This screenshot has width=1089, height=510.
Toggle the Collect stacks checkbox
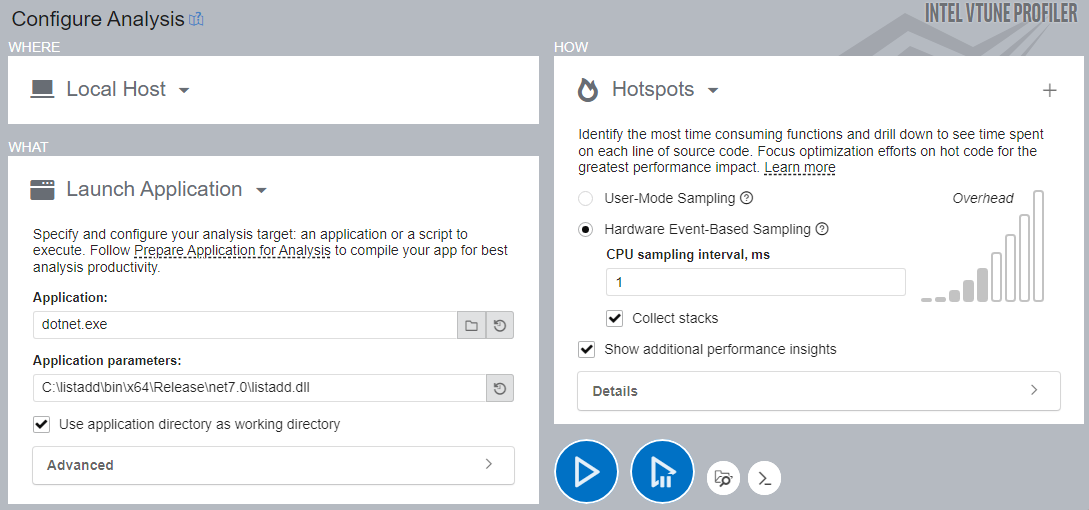pos(616,319)
